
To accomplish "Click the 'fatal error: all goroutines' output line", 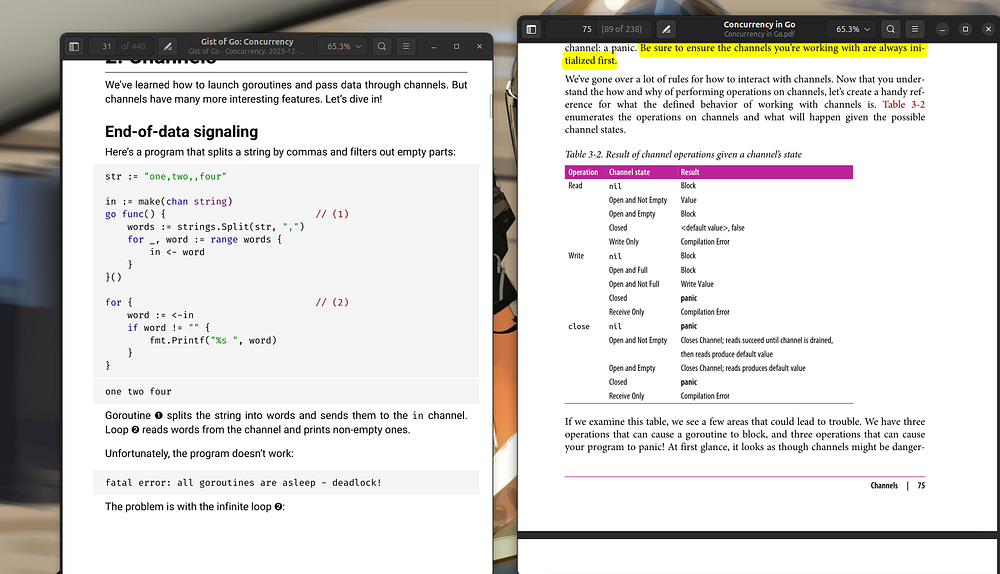I will tap(243, 483).
